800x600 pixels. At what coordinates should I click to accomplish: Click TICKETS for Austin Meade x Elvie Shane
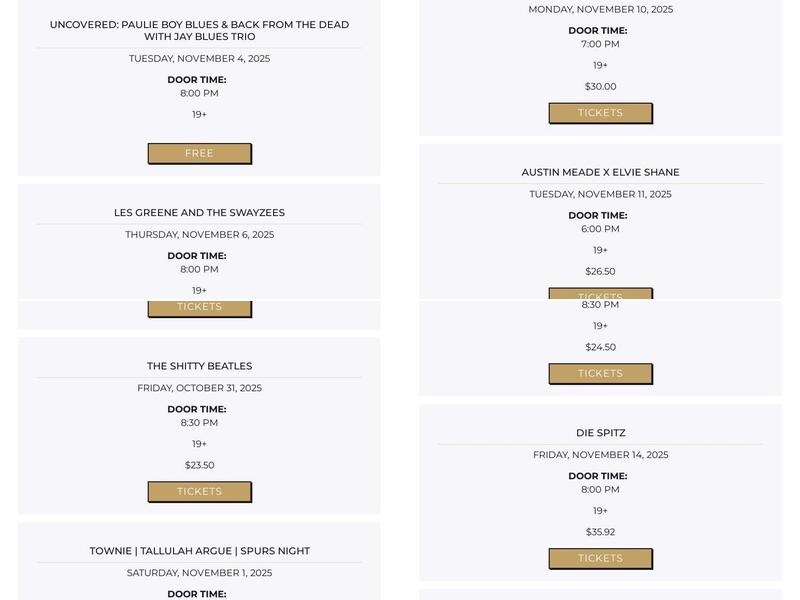(x=600, y=295)
